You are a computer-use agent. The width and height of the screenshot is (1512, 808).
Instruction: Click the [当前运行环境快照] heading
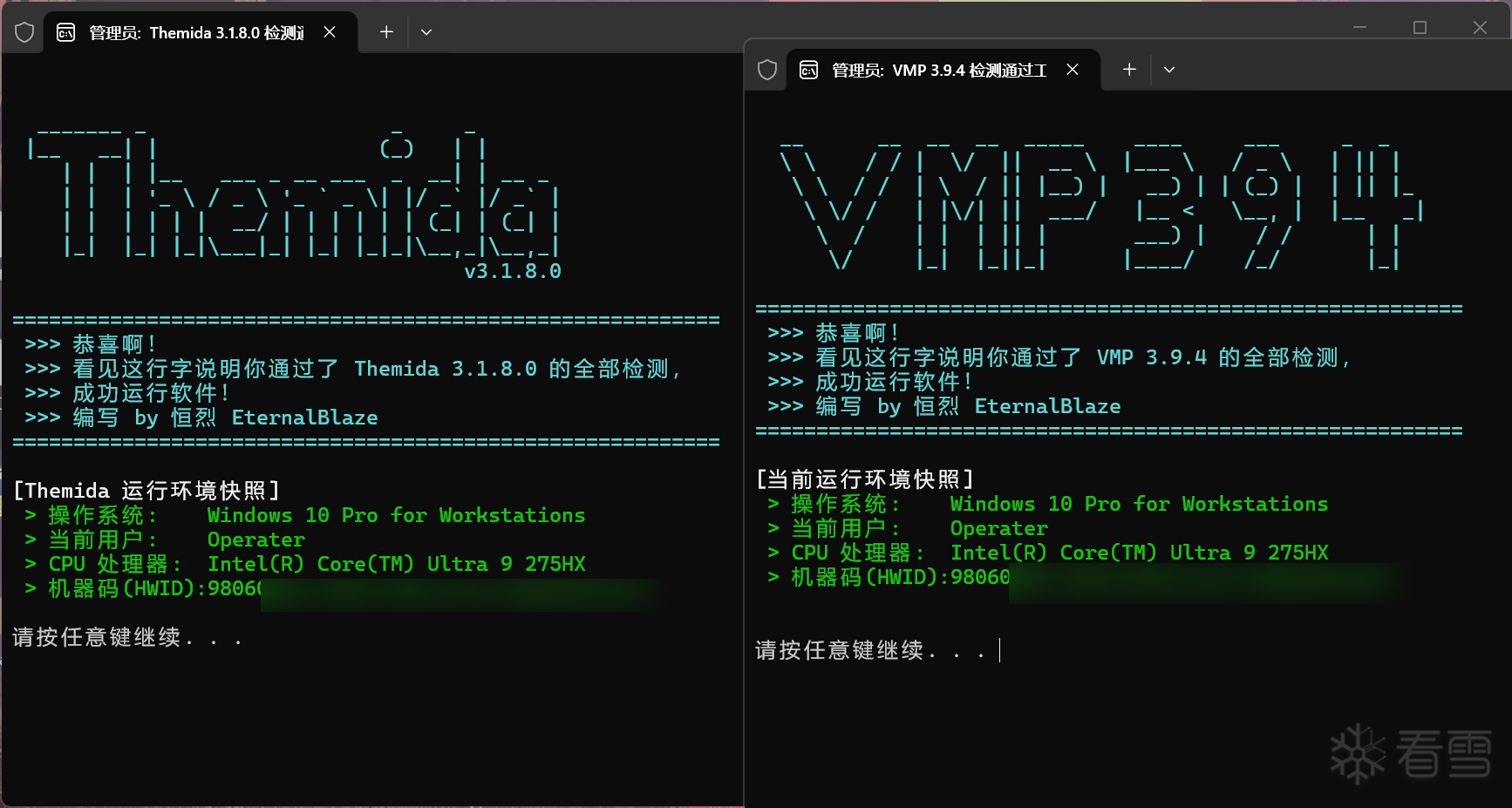(x=865, y=479)
